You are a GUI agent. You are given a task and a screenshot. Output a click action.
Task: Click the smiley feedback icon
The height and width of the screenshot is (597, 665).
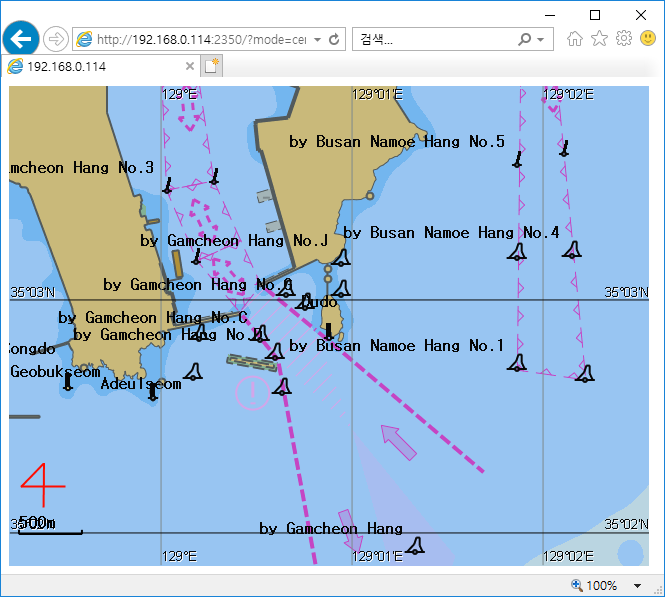click(647, 39)
